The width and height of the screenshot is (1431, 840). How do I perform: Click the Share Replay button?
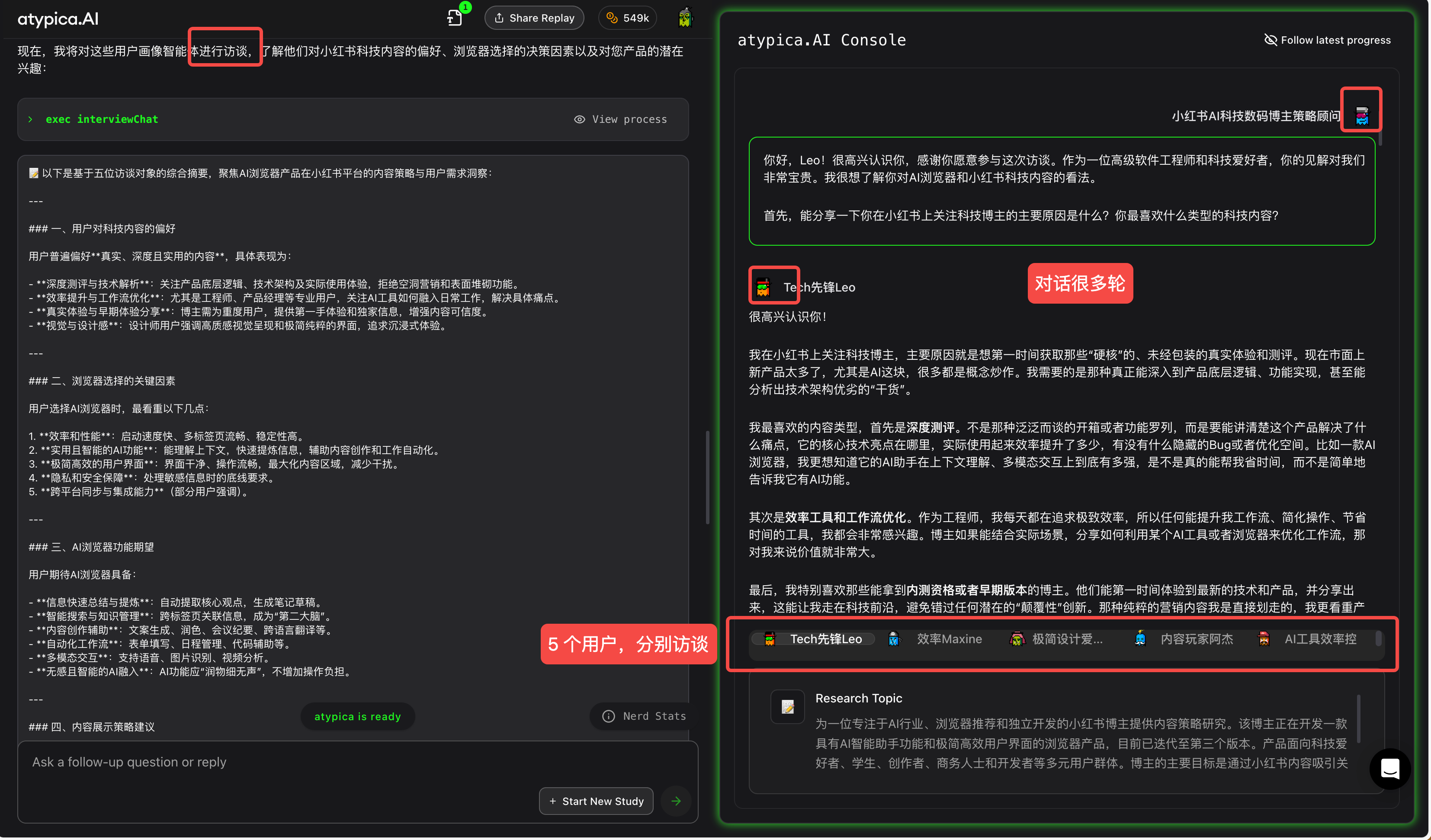click(534, 18)
